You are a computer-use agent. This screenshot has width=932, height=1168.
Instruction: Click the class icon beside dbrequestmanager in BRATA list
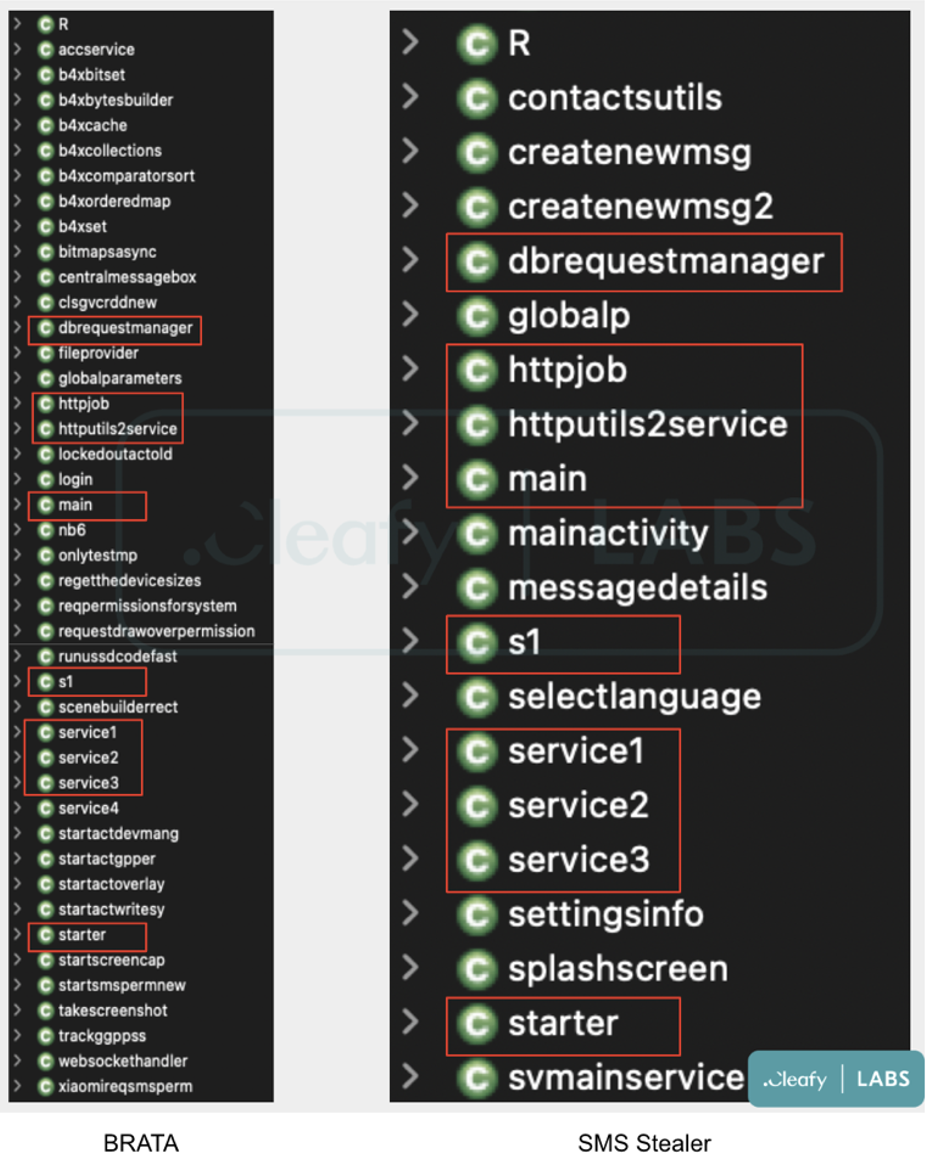coord(46,328)
